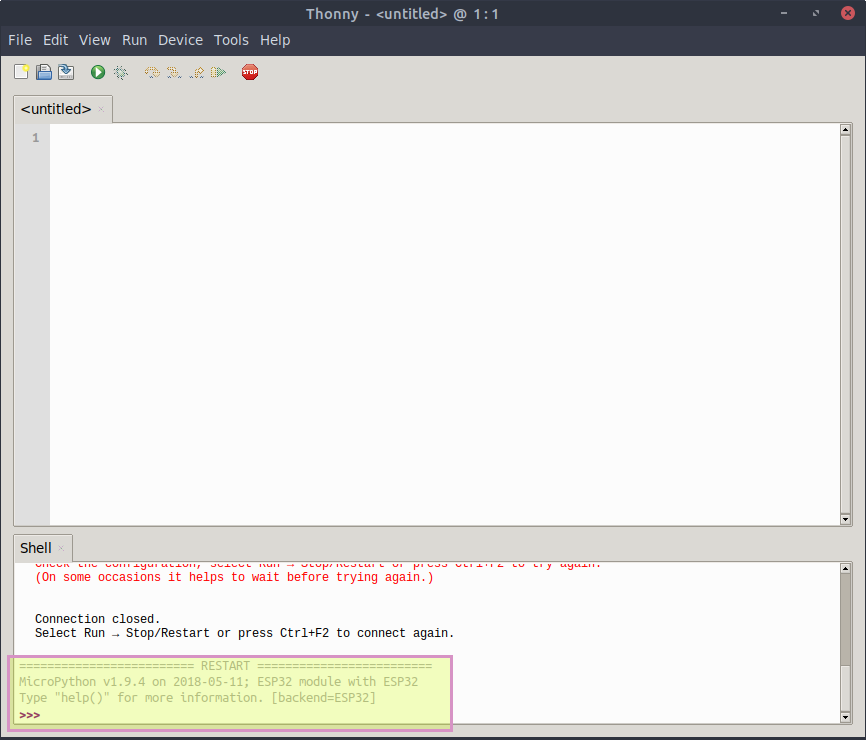The width and height of the screenshot is (866, 740).
Task: Click line number 1 in the gutter
Action: pyautogui.click(x=35, y=138)
